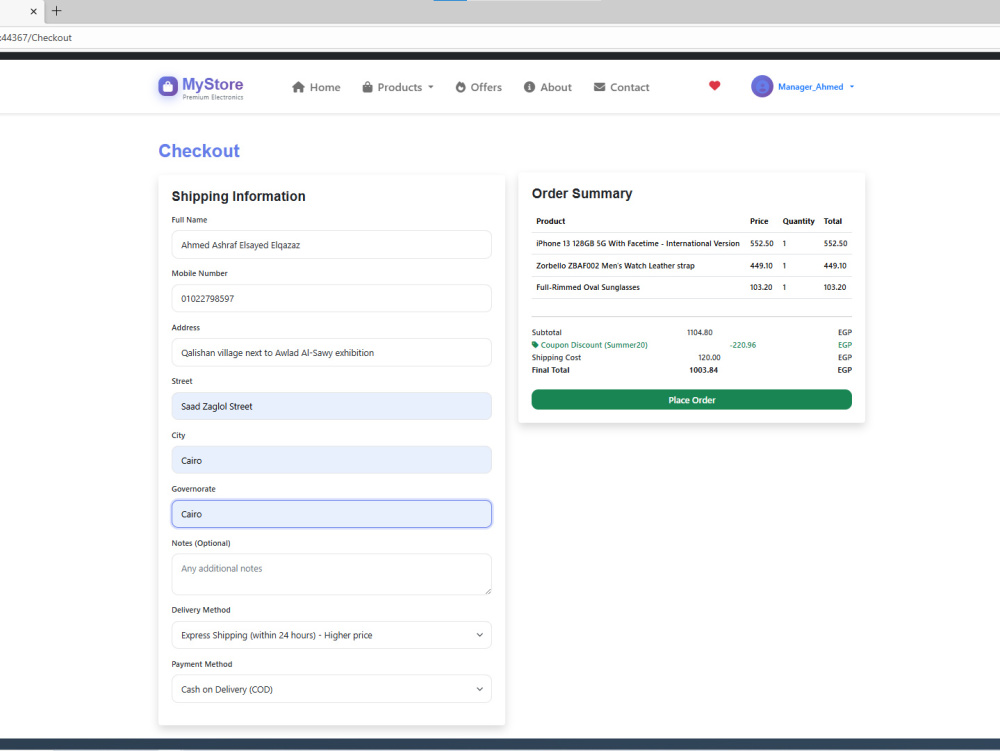
Task: Click the Contact envelope icon
Action: click(599, 87)
